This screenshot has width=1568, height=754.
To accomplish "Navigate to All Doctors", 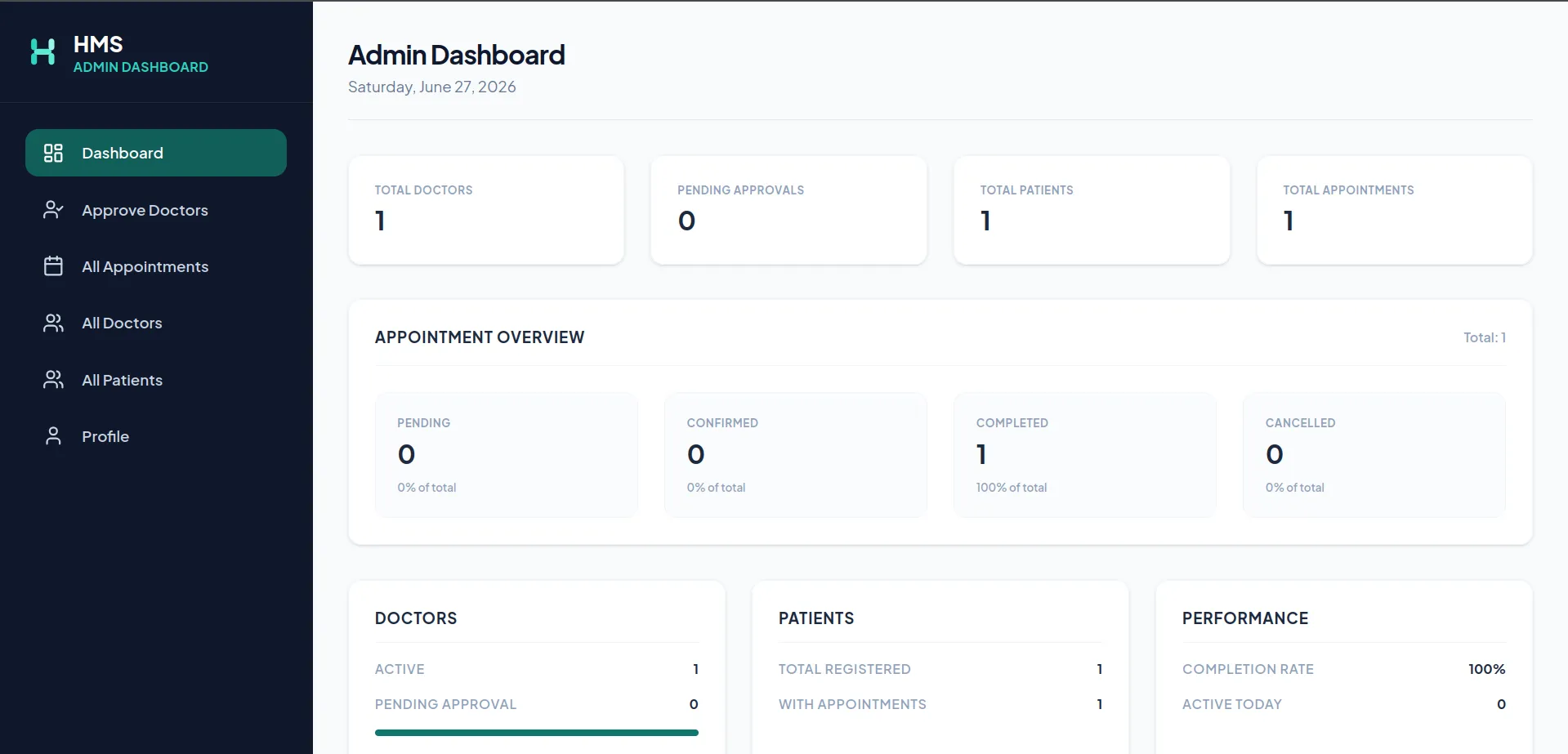I will point(156,323).
